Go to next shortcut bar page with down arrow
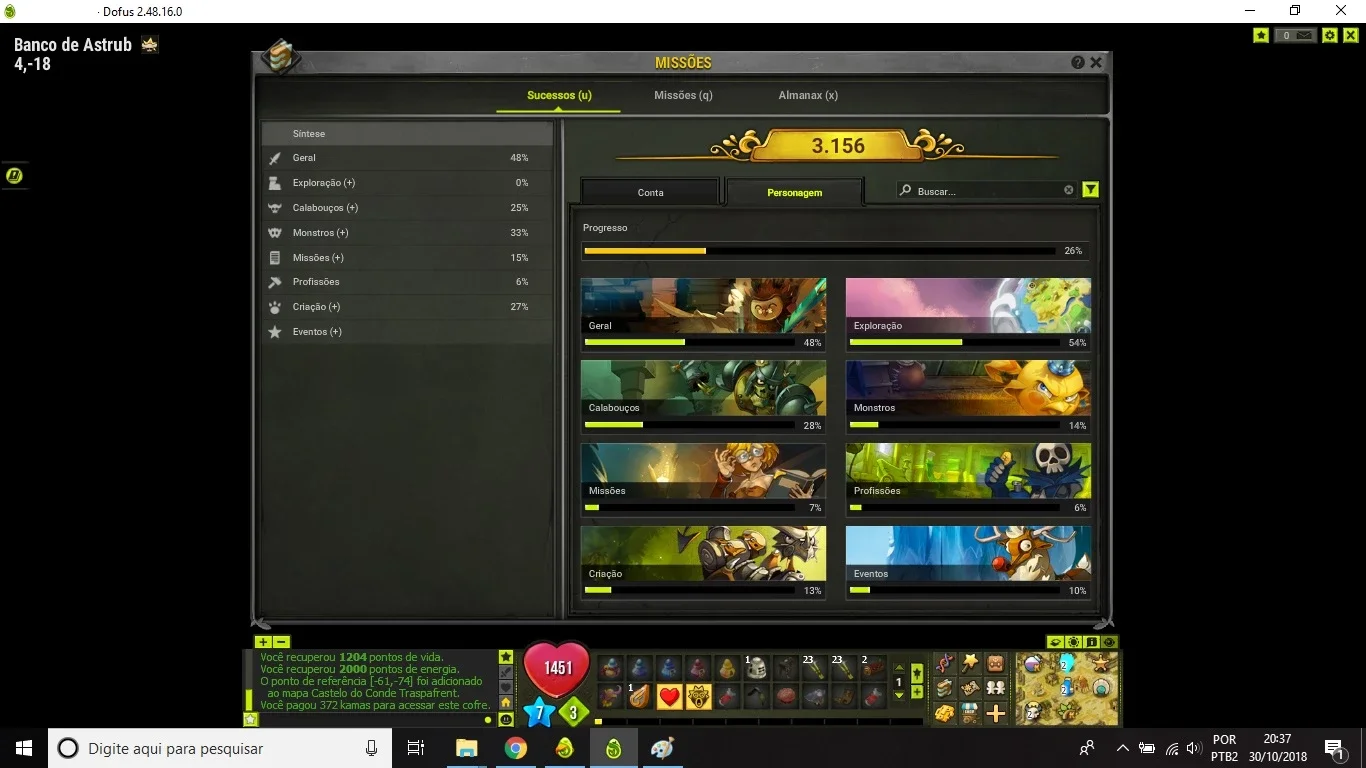1366x768 pixels. [x=899, y=693]
